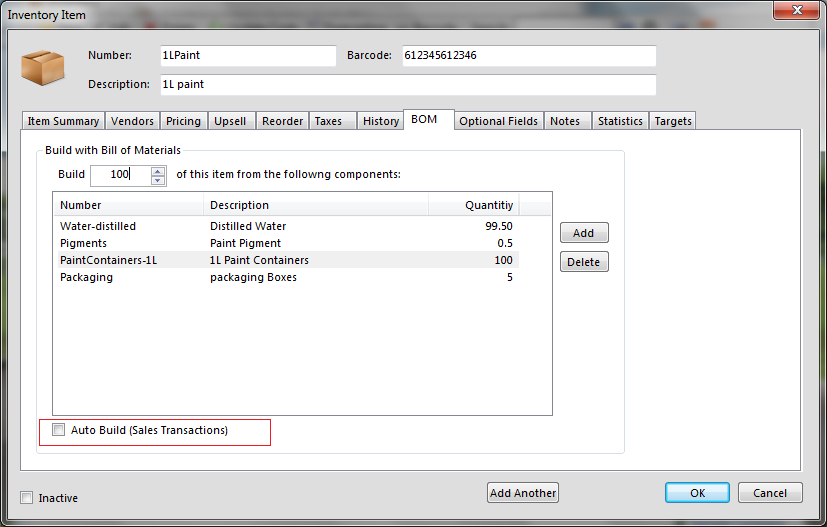Viewport: 827px width, 527px height.
Task: Toggle the Inactive checkbox
Action: 27,498
